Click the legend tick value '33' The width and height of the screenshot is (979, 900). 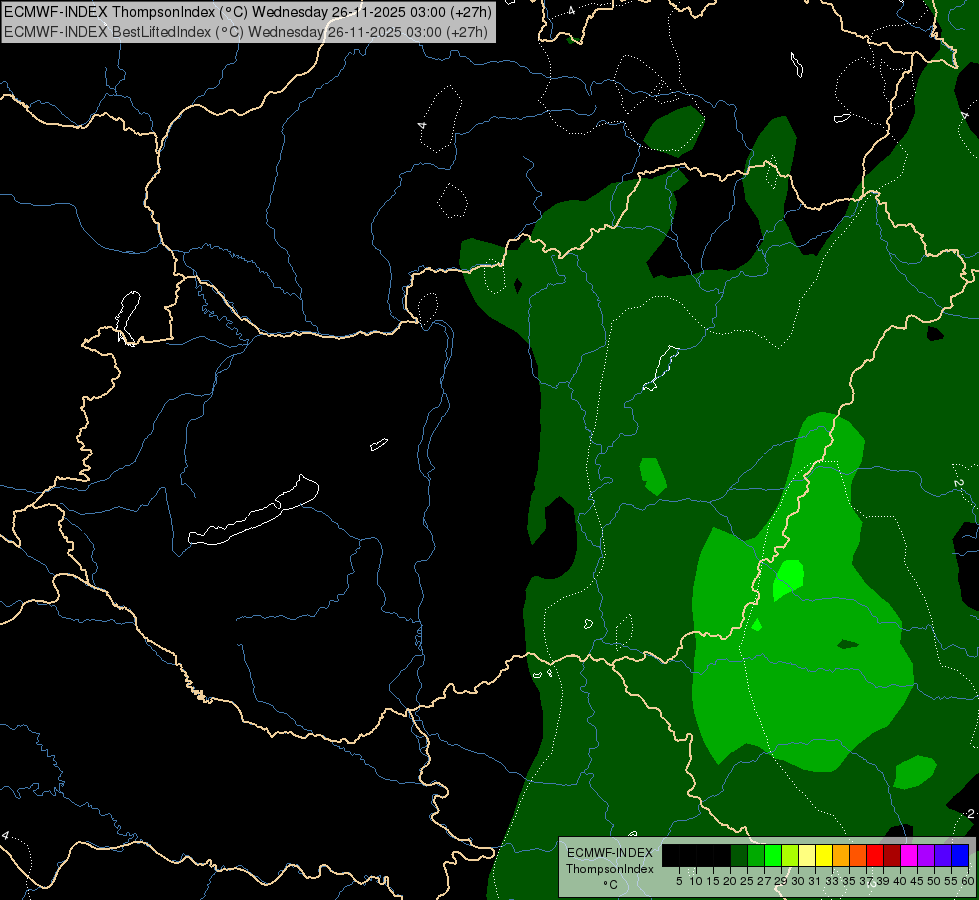(x=832, y=881)
